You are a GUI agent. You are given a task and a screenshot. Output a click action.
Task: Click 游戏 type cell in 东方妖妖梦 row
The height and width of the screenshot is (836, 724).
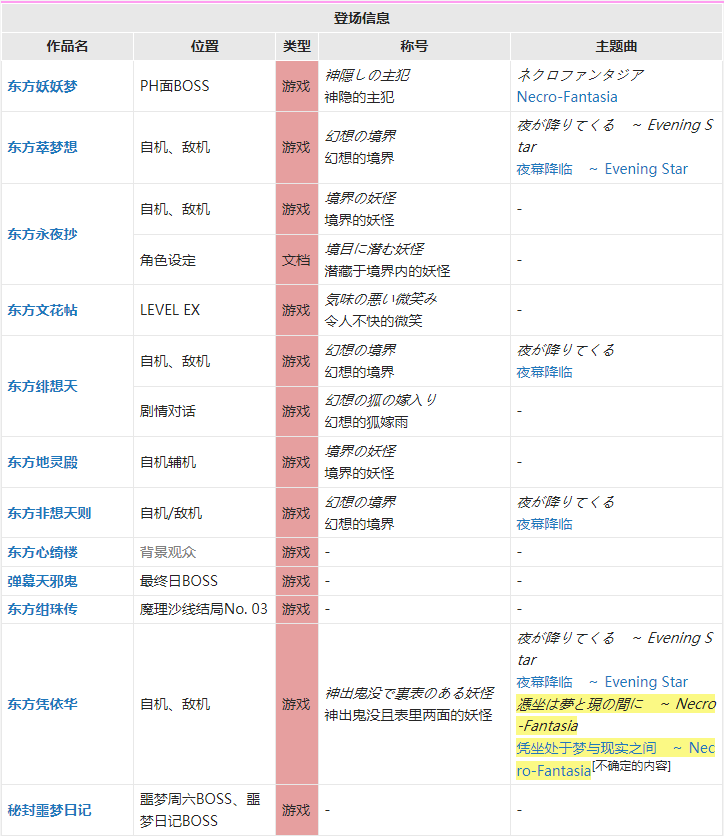tap(297, 86)
